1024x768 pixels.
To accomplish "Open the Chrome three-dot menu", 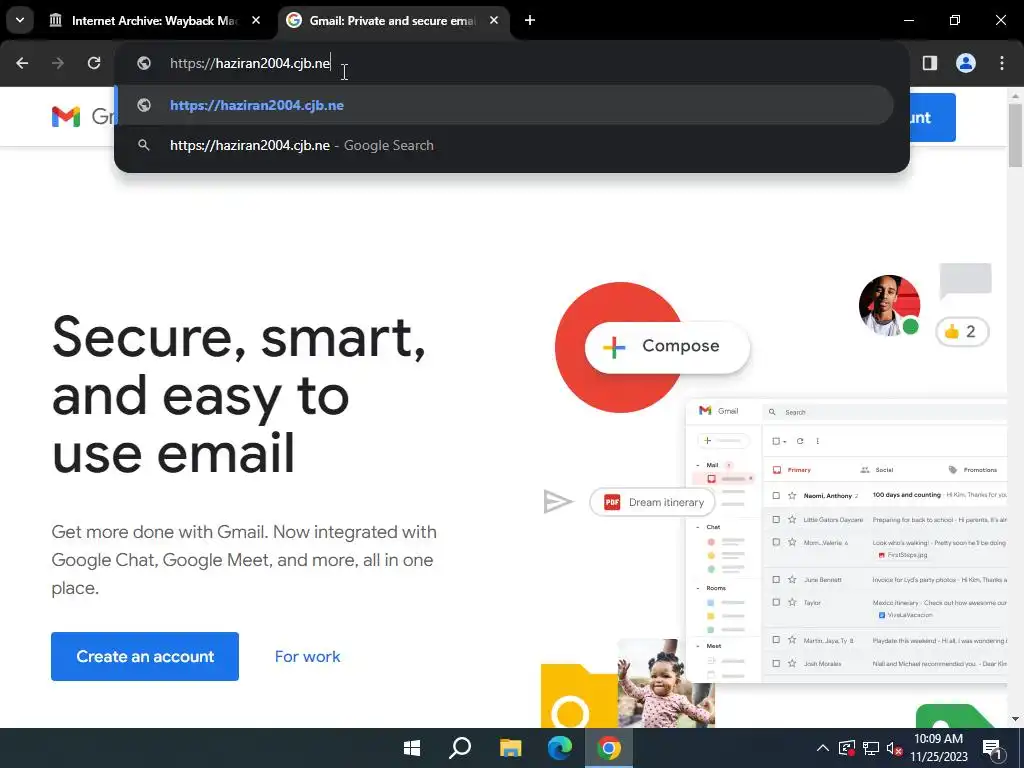I will [1002, 63].
